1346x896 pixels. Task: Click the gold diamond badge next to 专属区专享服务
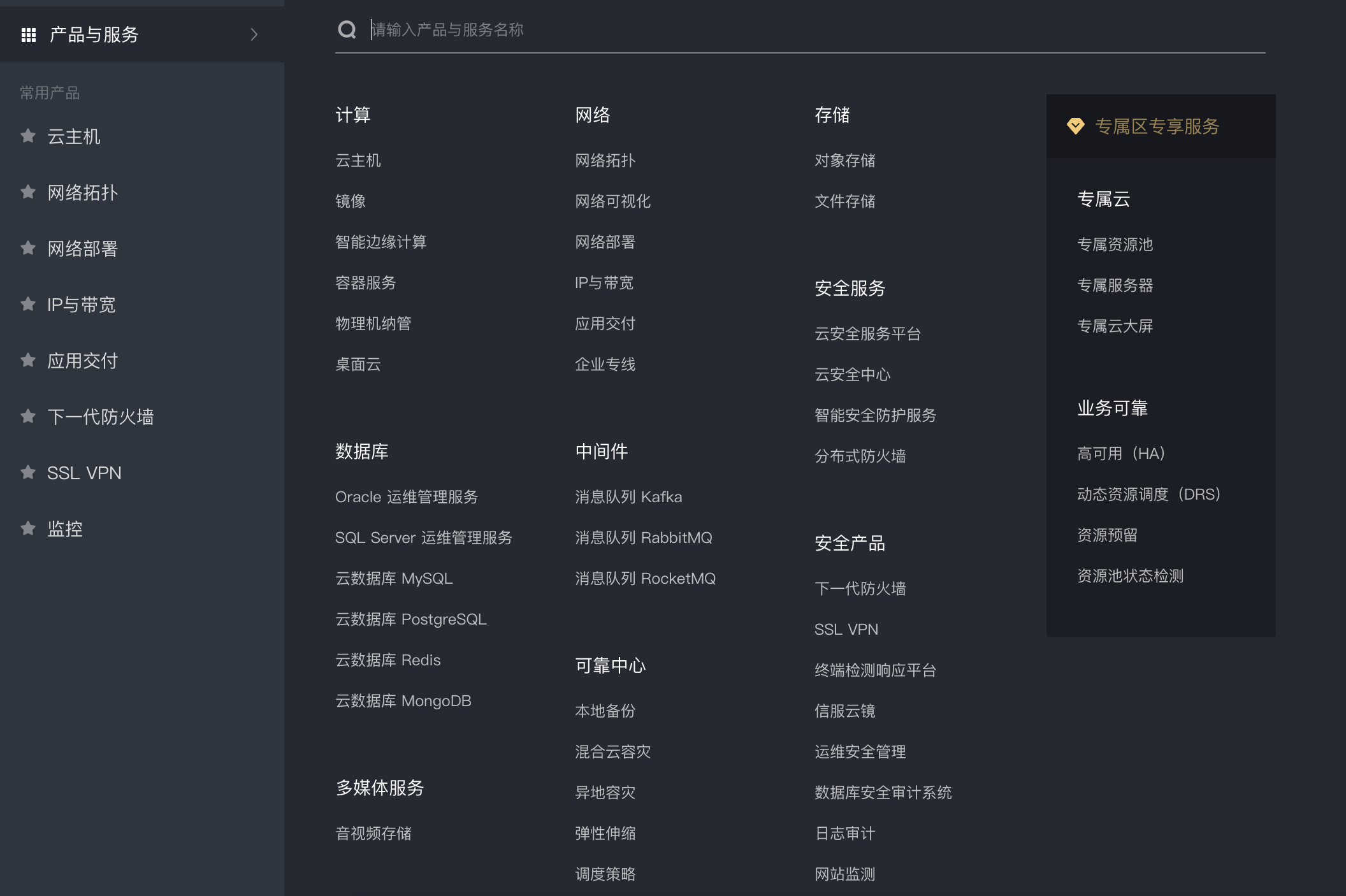point(1076,127)
